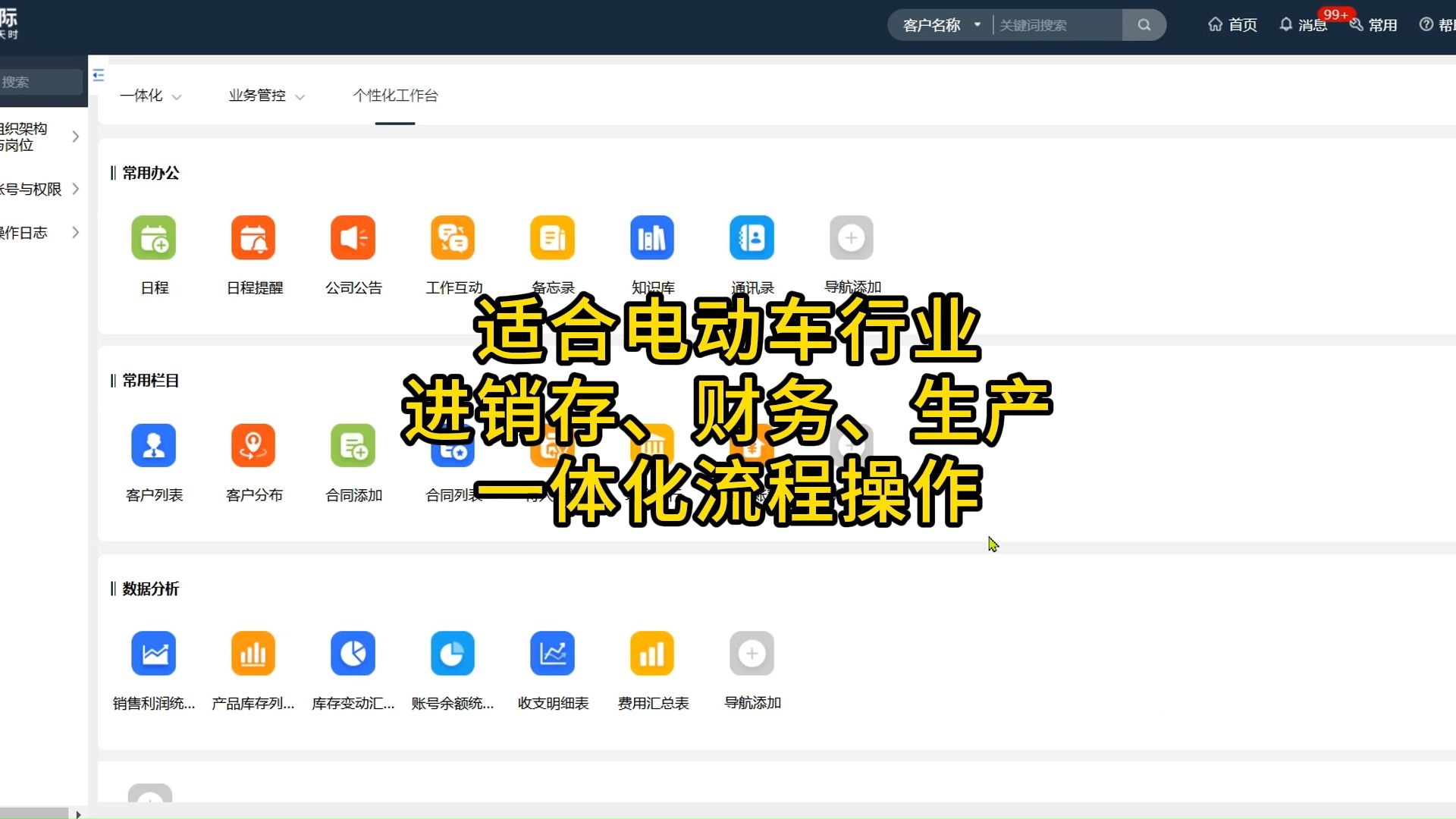1456x819 pixels.
Task: Open the 客户名称 search type dropdown
Action: pyautogui.click(x=941, y=25)
